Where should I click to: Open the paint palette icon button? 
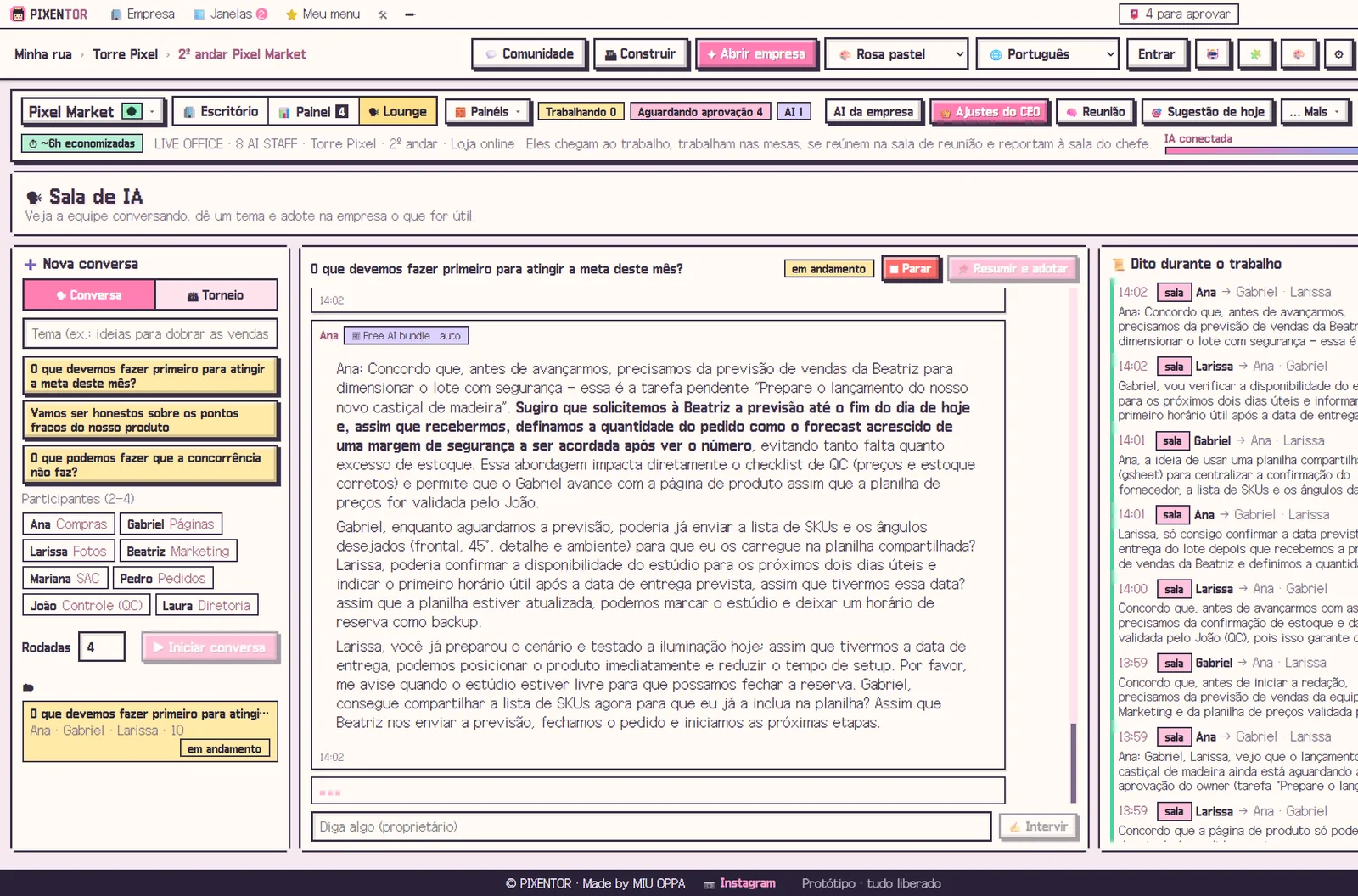click(x=1298, y=54)
